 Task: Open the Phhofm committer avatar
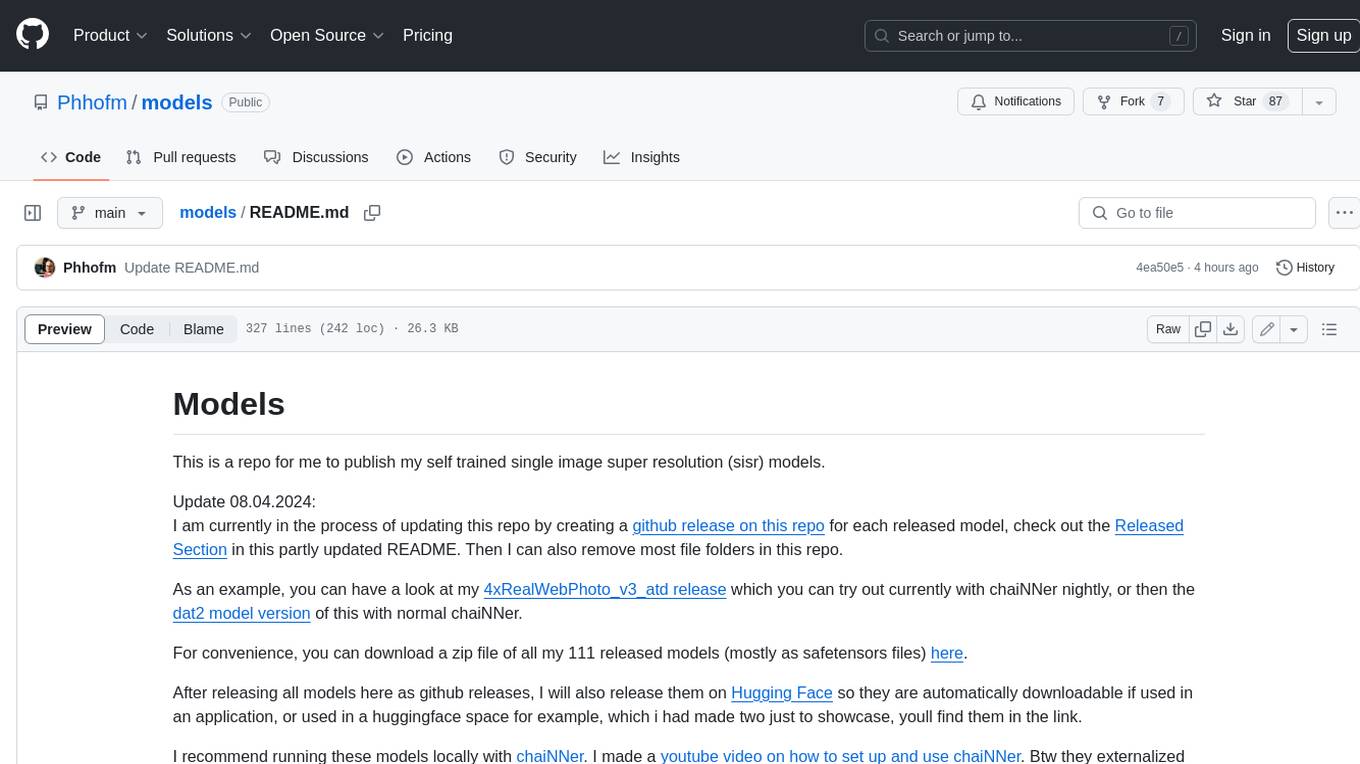[44, 267]
